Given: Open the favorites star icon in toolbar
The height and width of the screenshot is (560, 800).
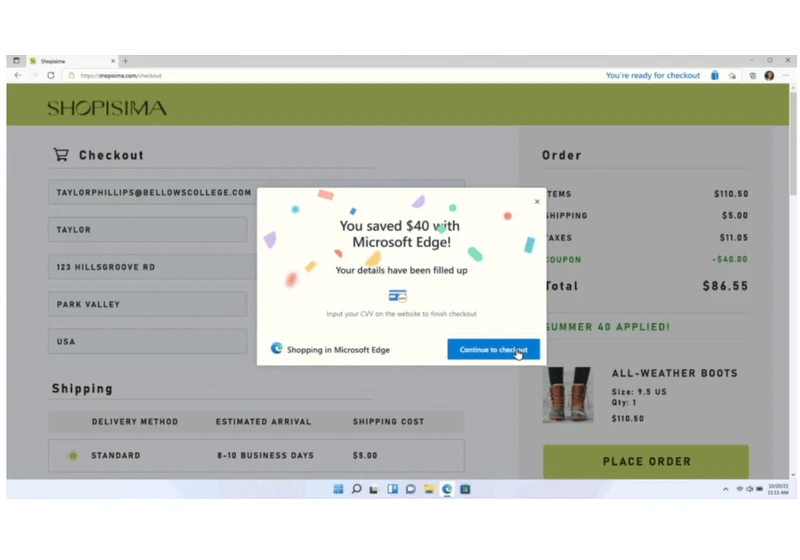Looking at the screenshot, I should coord(732,75).
